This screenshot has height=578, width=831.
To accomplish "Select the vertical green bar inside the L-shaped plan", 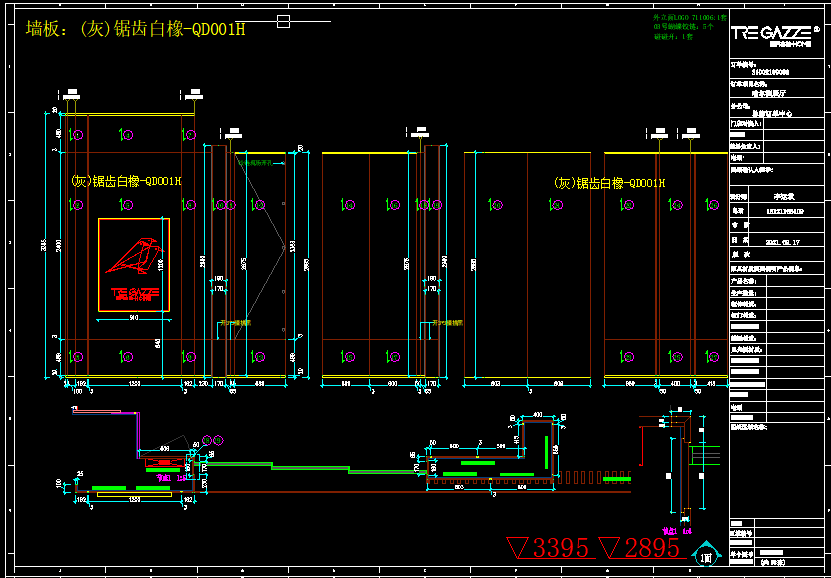I will [546, 452].
